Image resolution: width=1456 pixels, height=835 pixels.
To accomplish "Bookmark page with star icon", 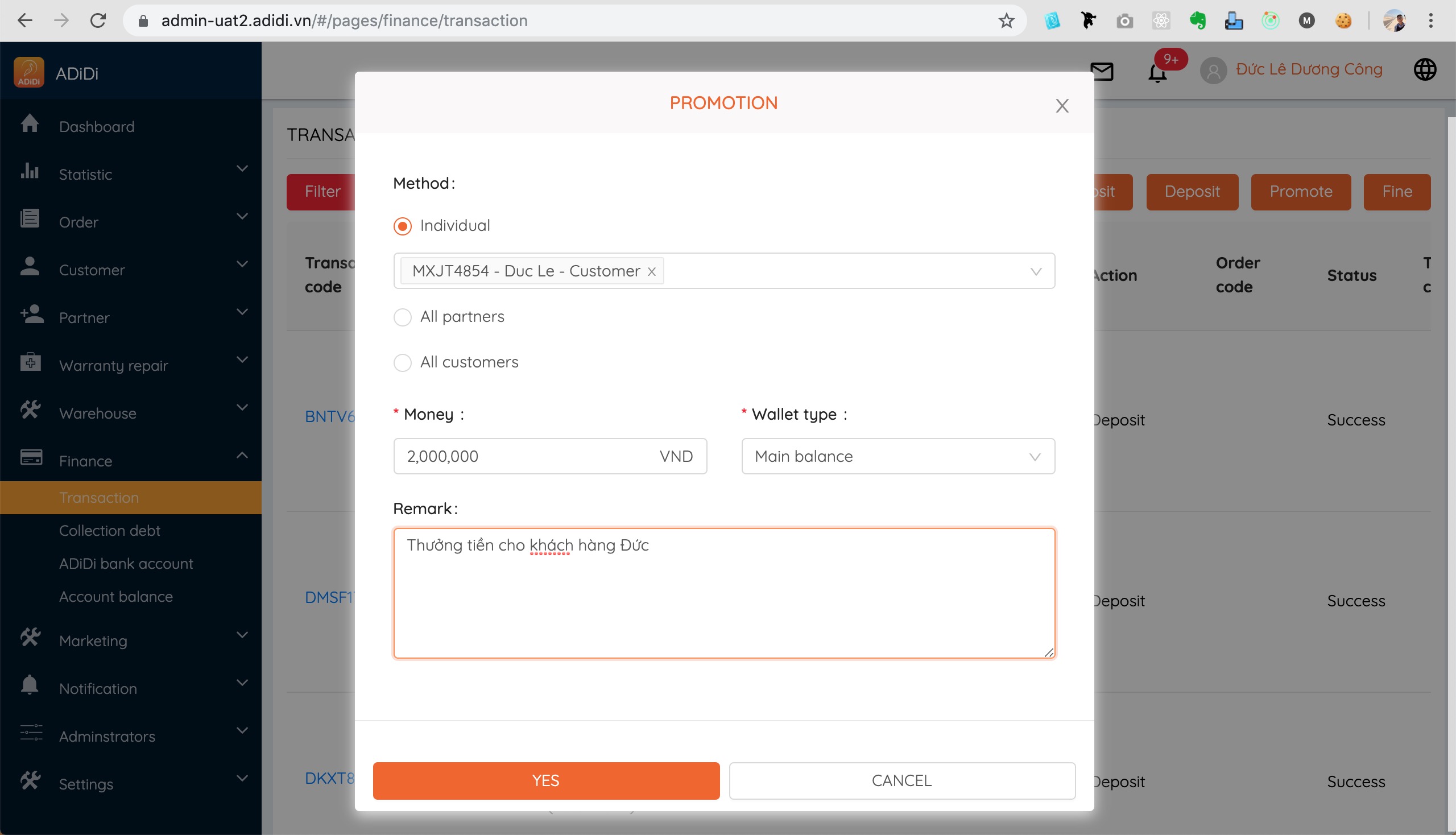I will coord(1006,20).
